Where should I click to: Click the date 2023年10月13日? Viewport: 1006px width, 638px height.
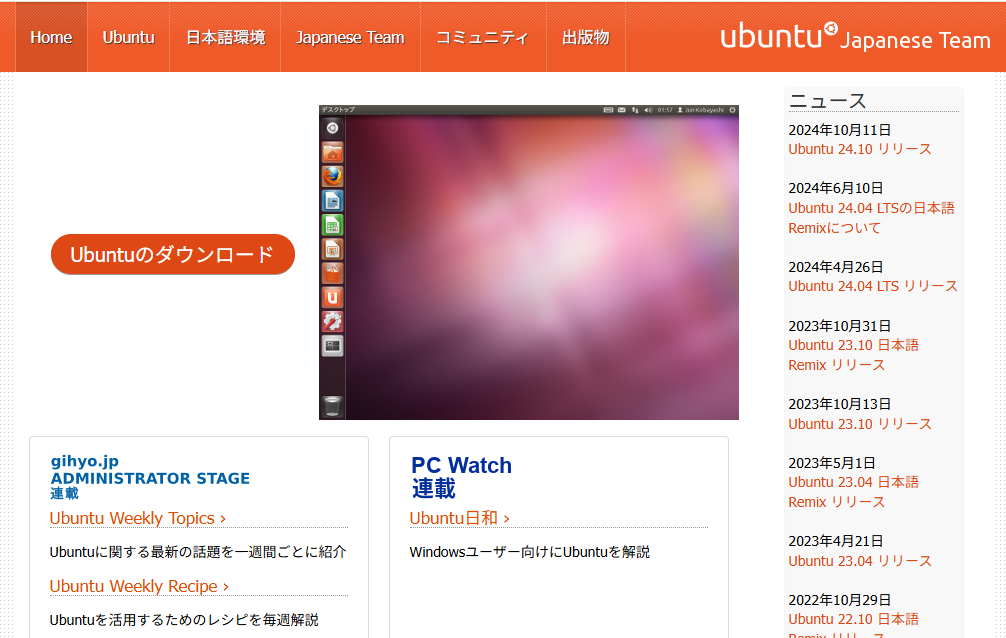(839, 404)
